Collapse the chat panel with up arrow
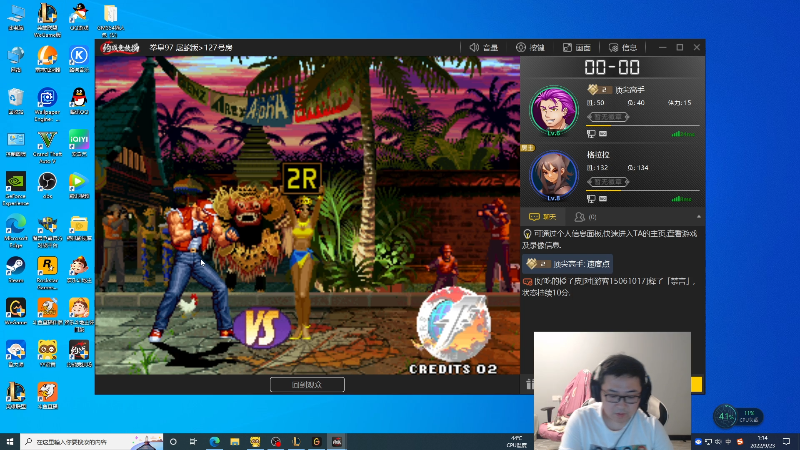 coord(698,217)
